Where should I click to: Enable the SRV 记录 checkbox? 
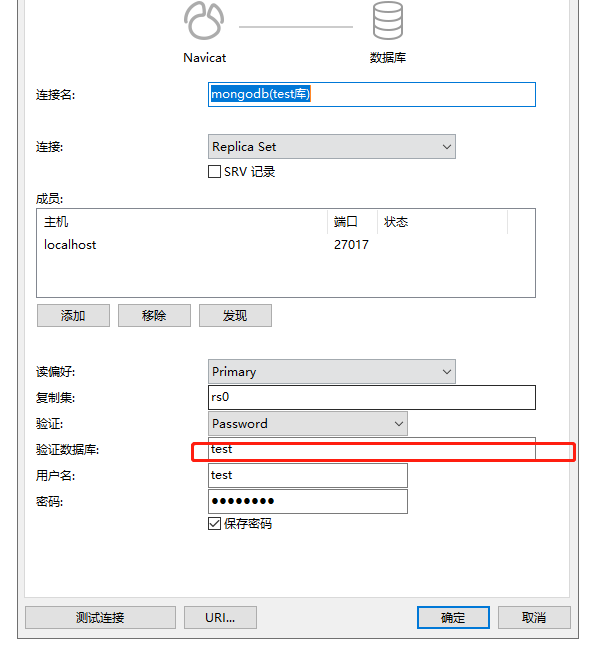pos(214,172)
